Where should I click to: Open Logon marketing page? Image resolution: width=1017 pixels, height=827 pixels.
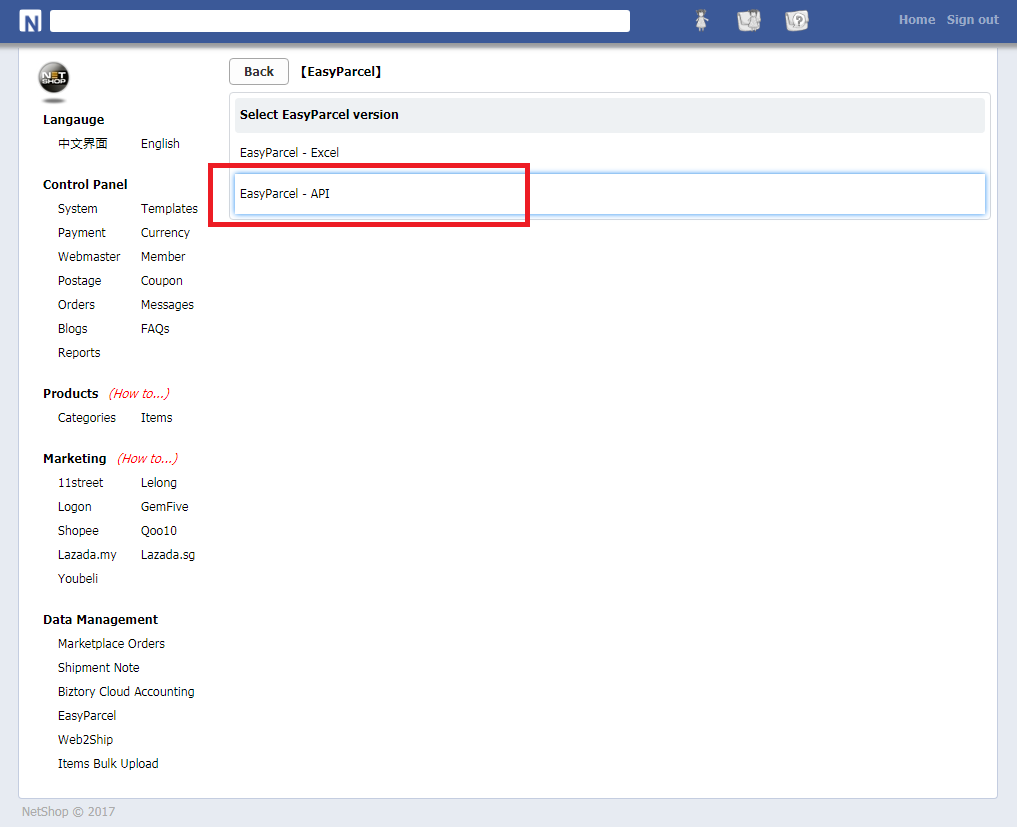click(x=75, y=506)
